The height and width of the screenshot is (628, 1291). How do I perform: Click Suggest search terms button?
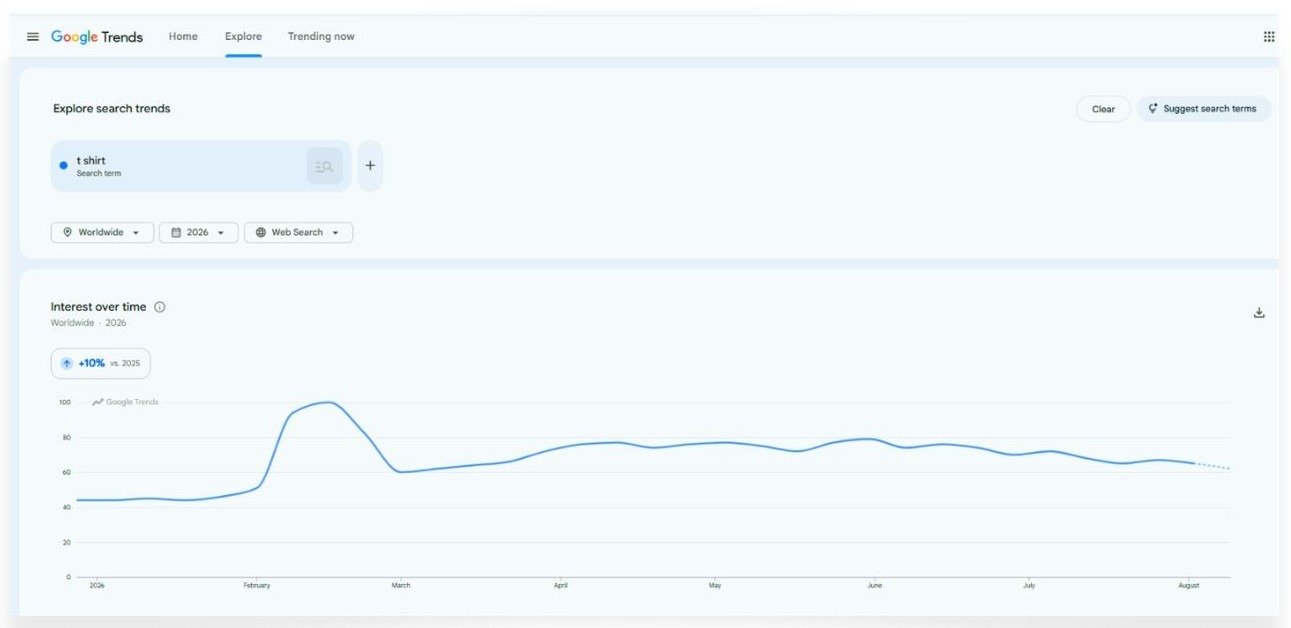[1203, 109]
